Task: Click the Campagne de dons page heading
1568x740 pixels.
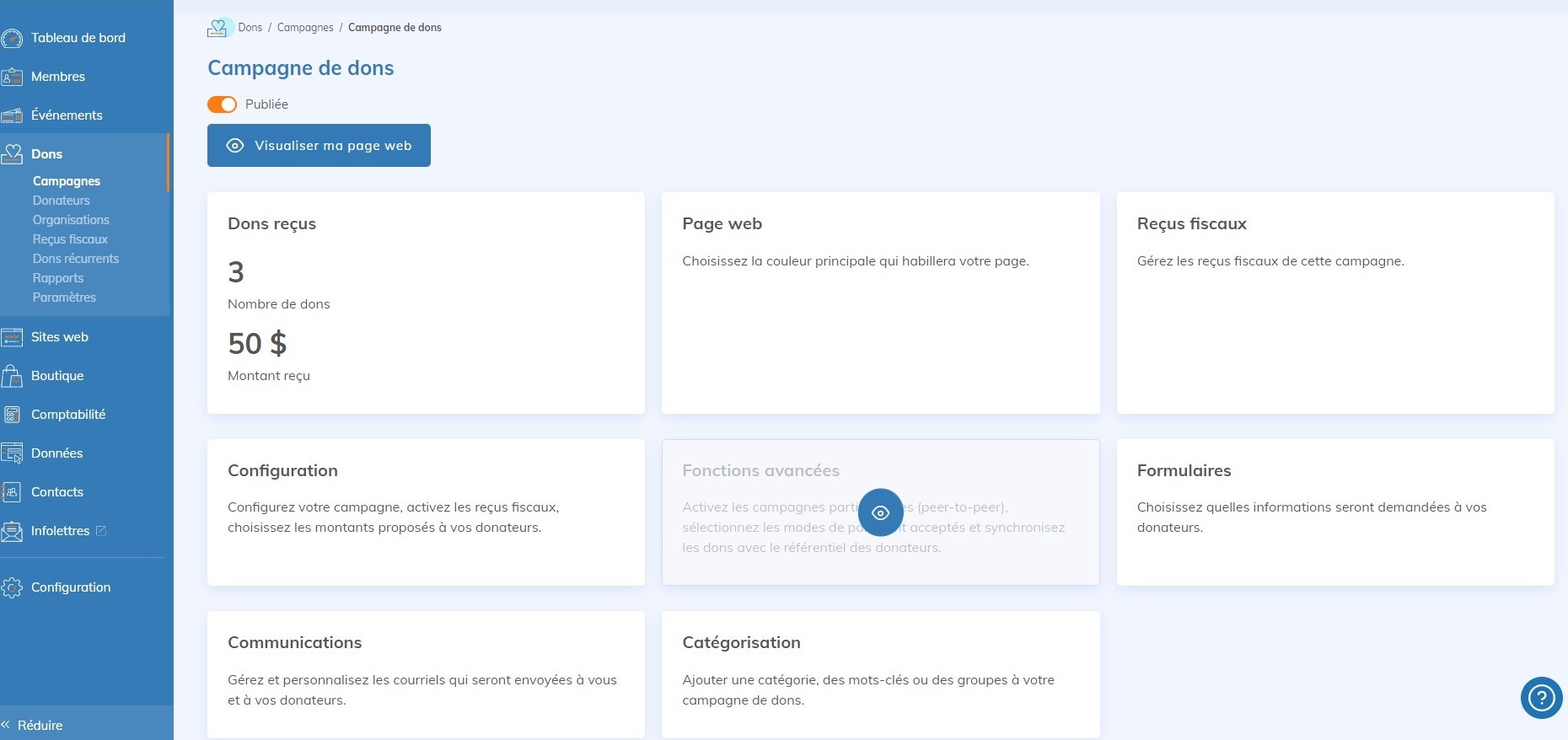Action: tap(301, 68)
